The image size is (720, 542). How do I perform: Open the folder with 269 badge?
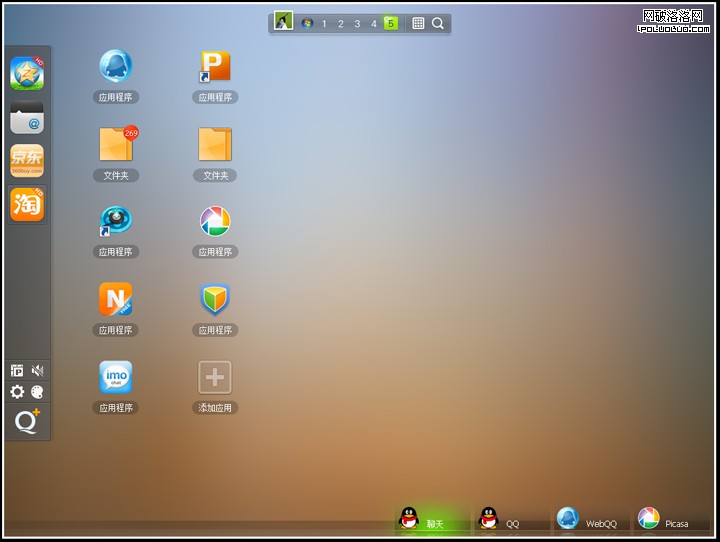pos(116,144)
